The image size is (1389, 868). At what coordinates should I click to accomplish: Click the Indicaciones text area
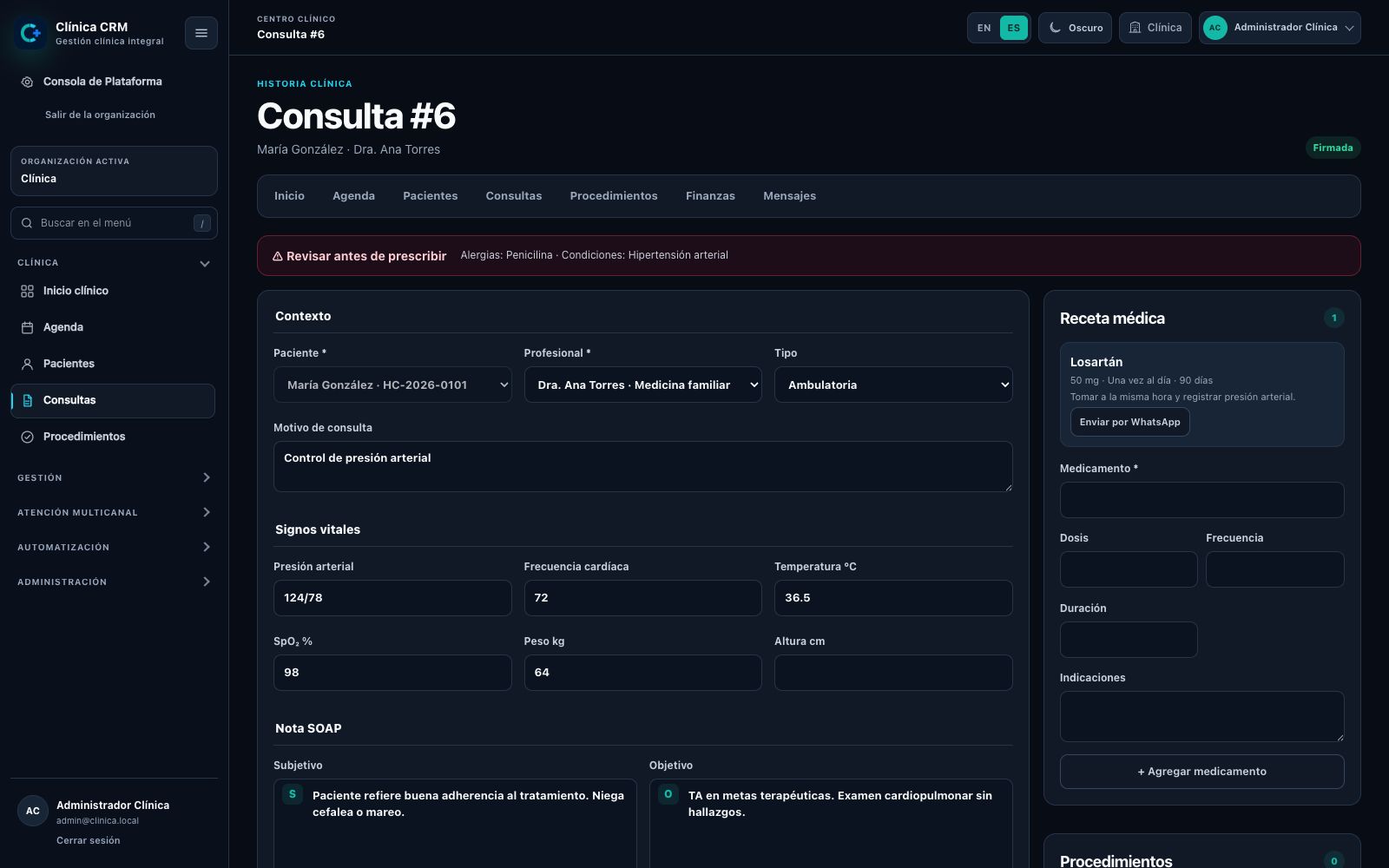[x=1201, y=716]
